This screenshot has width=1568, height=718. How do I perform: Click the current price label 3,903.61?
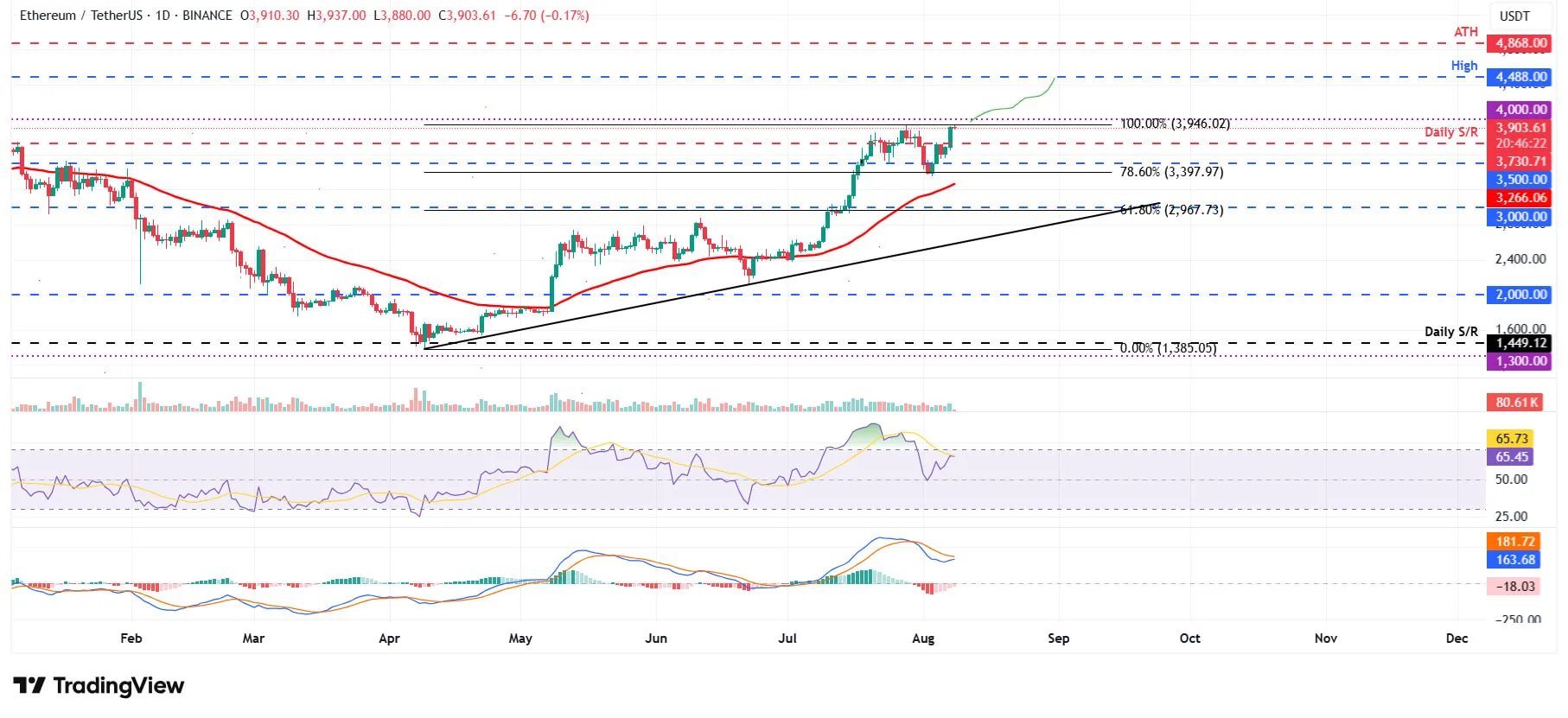point(1520,128)
